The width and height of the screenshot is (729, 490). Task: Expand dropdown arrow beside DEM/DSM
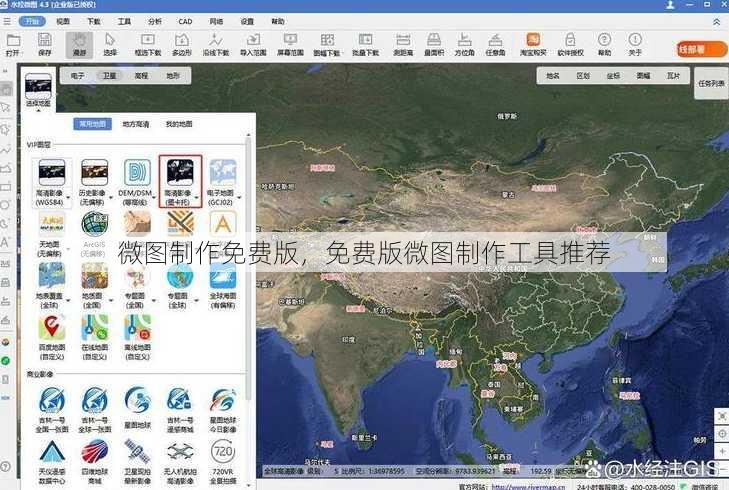tap(154, 198)
